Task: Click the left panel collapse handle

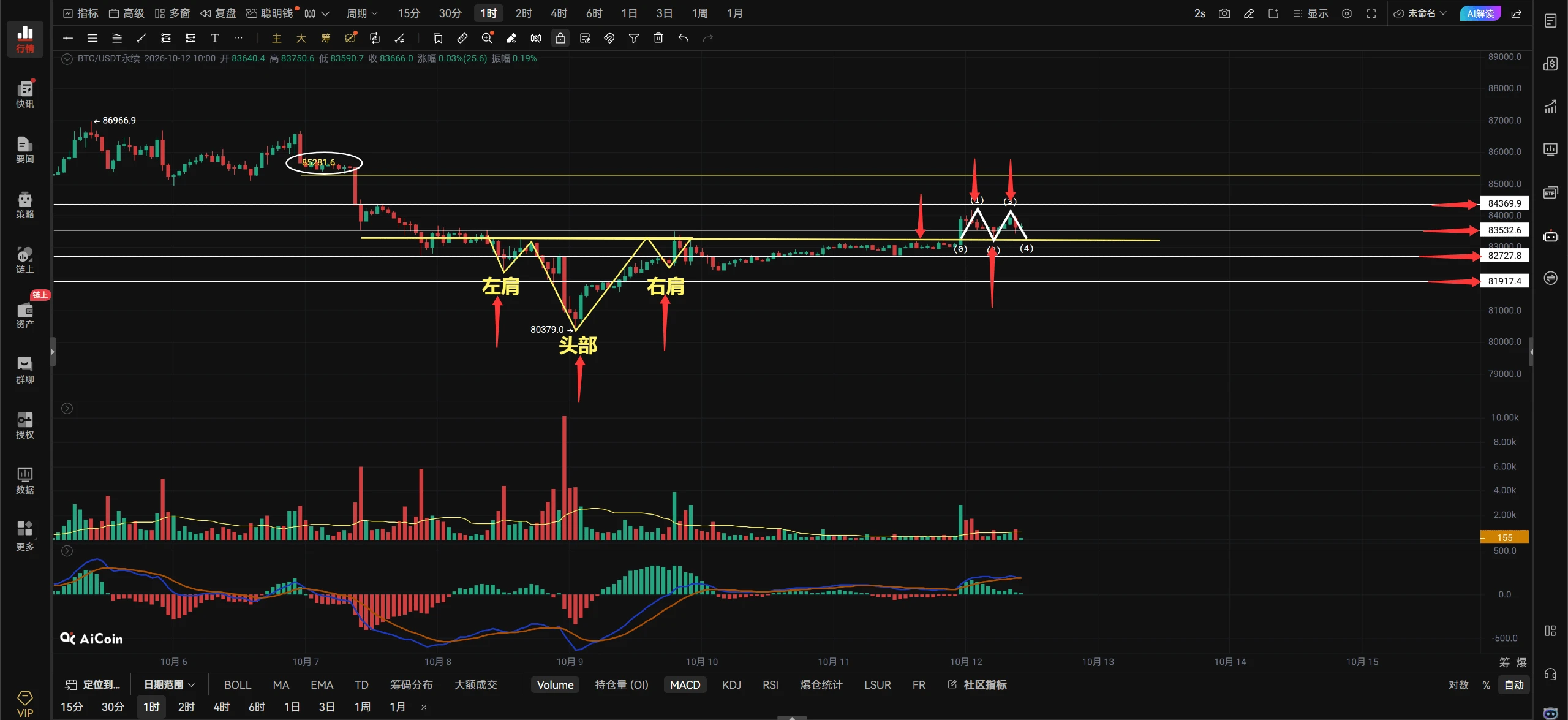Action: 53,352
